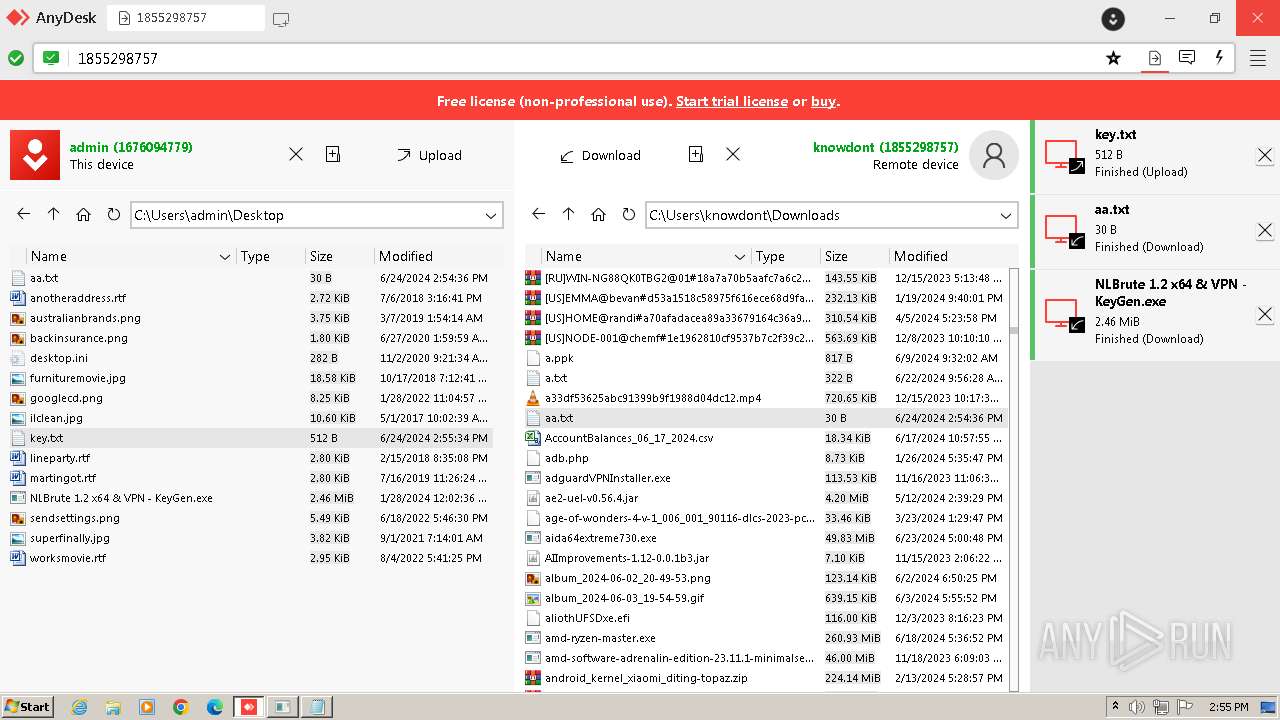Viewport: 1280px width, 720px height.
Task: Select adguardVPNInstaller.exe in remote list
Action: pos(766,478)
